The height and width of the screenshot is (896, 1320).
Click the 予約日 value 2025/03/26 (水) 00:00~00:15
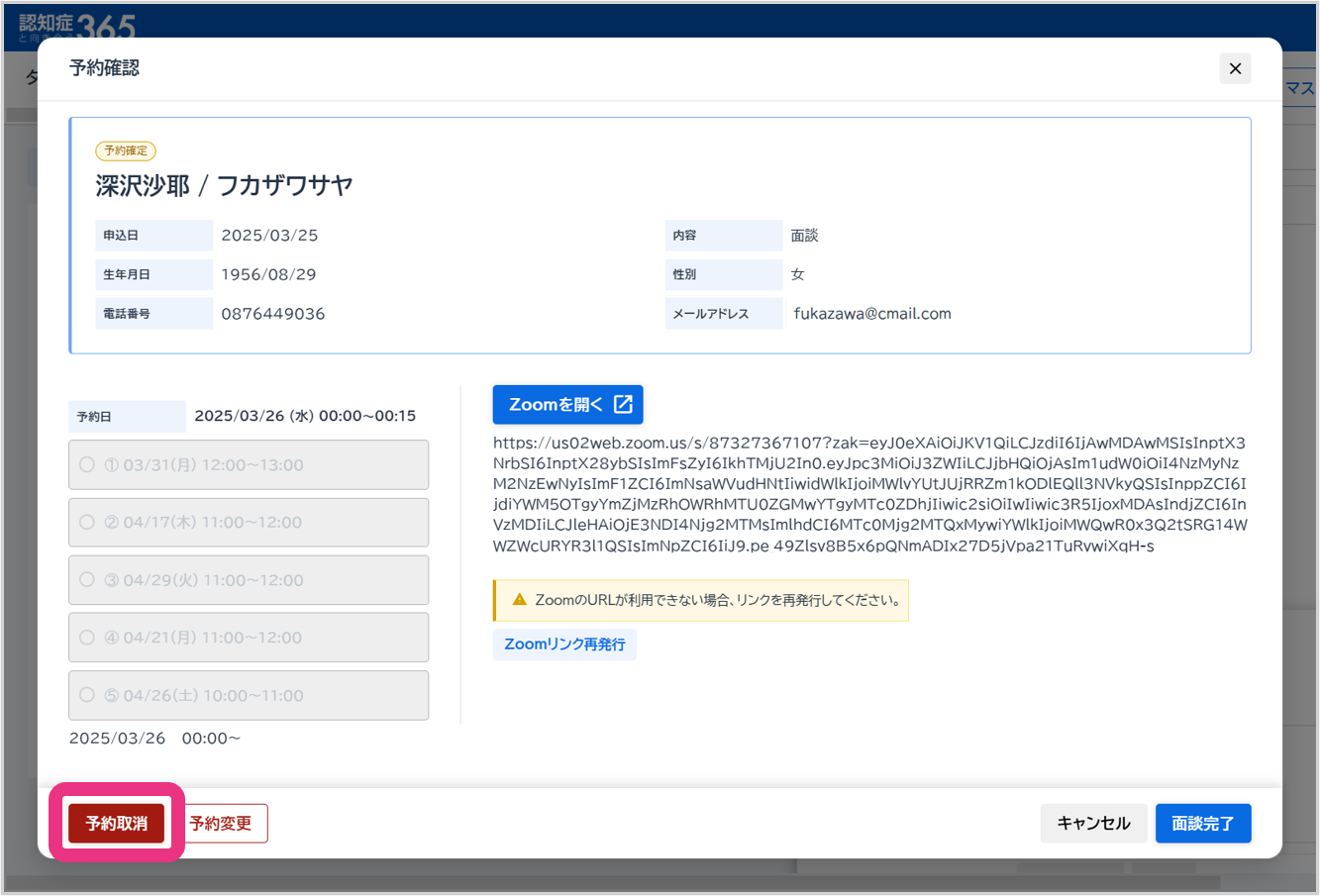coord(305,416)
